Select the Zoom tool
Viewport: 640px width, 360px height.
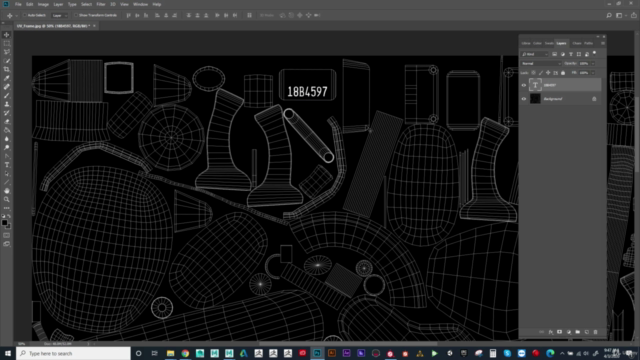[x=7, y=200]
